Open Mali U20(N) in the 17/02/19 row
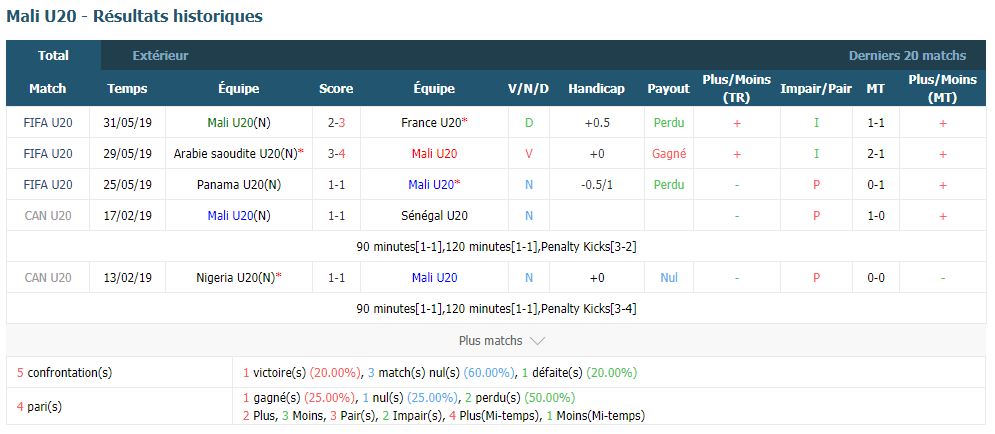Screen dimensions: 995x434 [x=239, y=216]
